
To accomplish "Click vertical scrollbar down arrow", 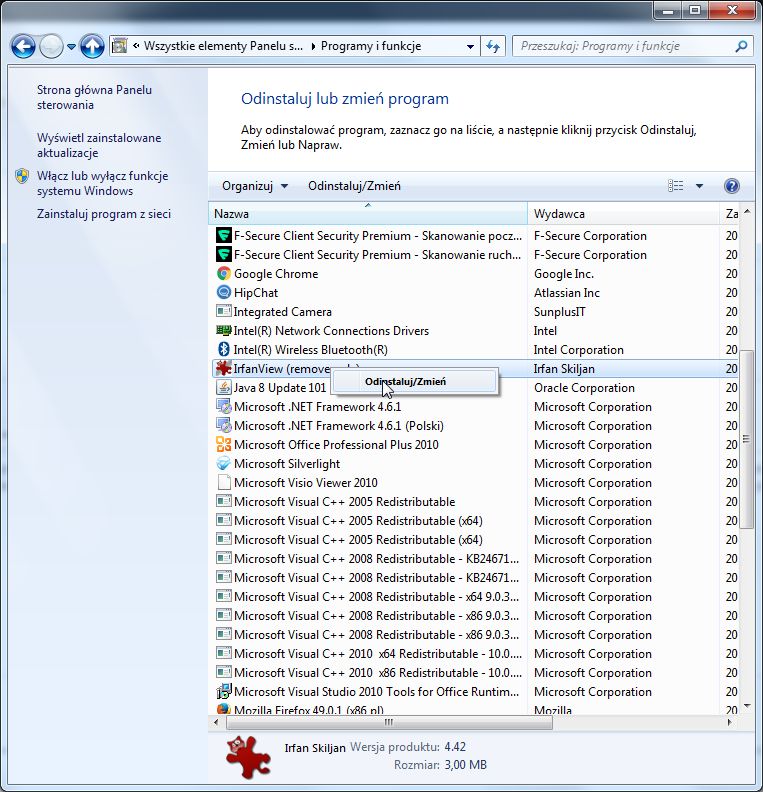I will point(747,706).
